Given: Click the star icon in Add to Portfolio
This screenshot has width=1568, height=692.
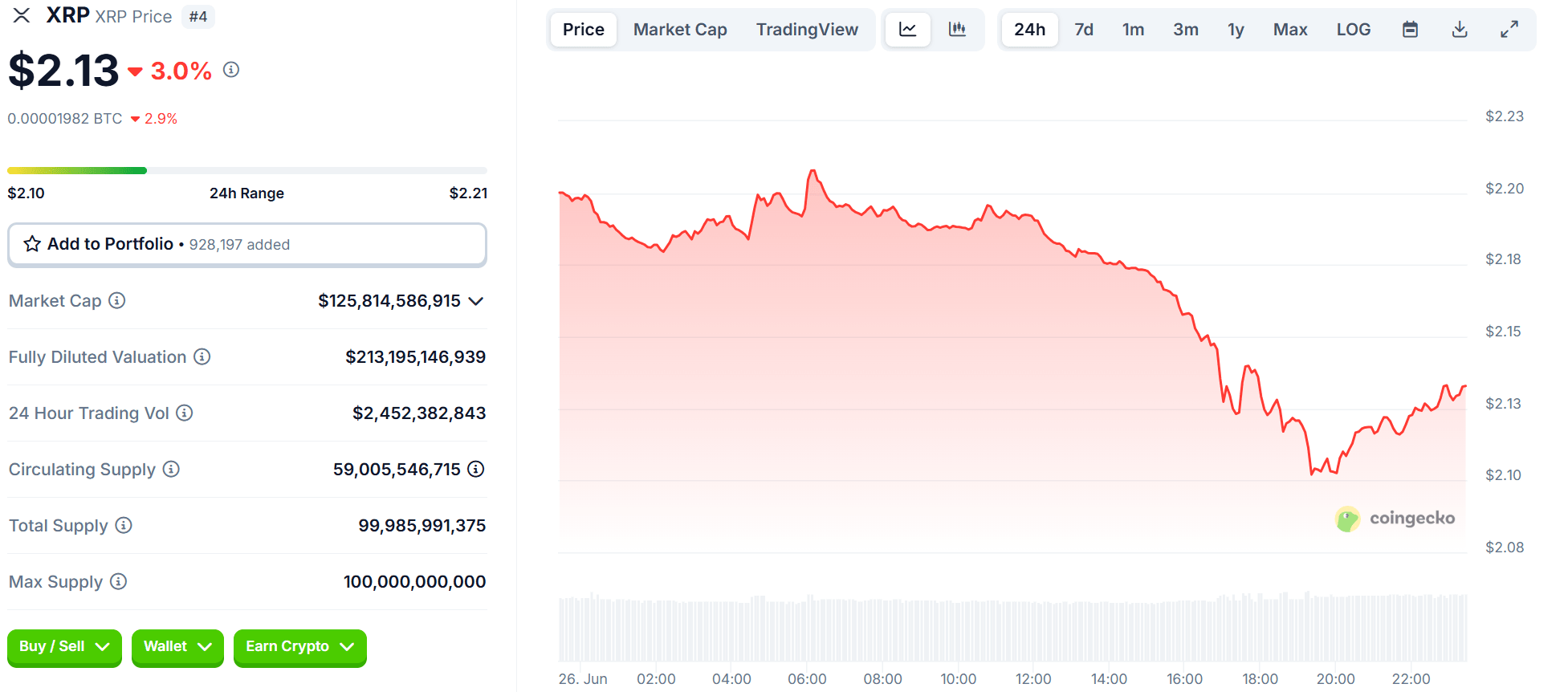Looking at the screenshot, I should (x=32, y=244).
